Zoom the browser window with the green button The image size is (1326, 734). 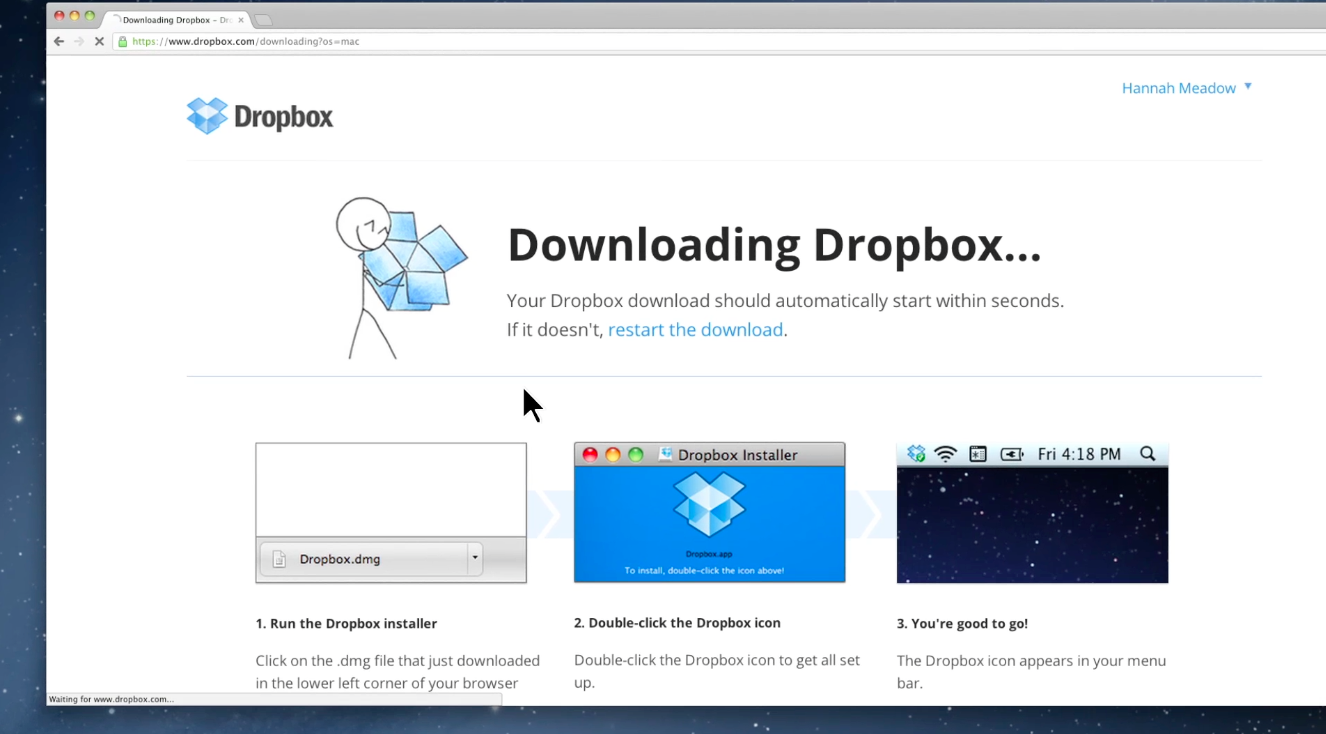(89, 16)
